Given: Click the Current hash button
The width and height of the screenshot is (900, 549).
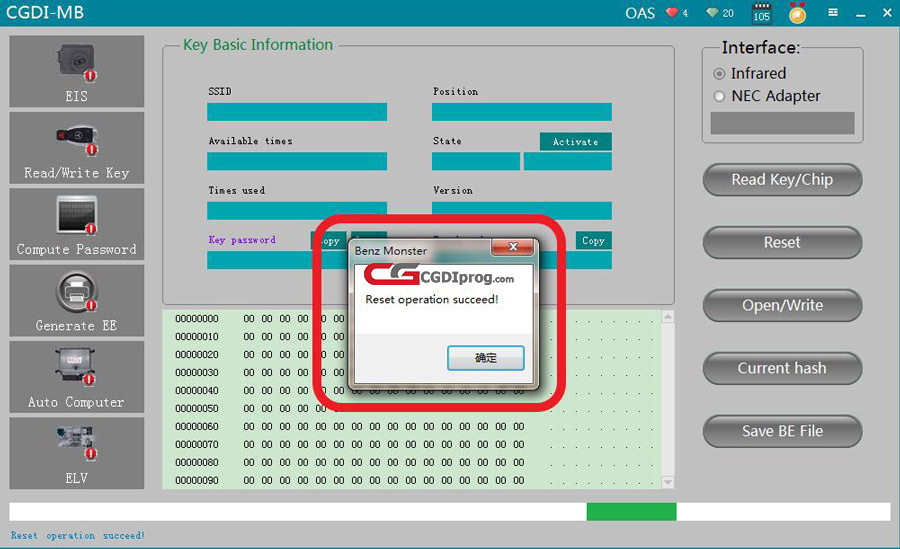Looking at the screenshot, I should point(782,368).
